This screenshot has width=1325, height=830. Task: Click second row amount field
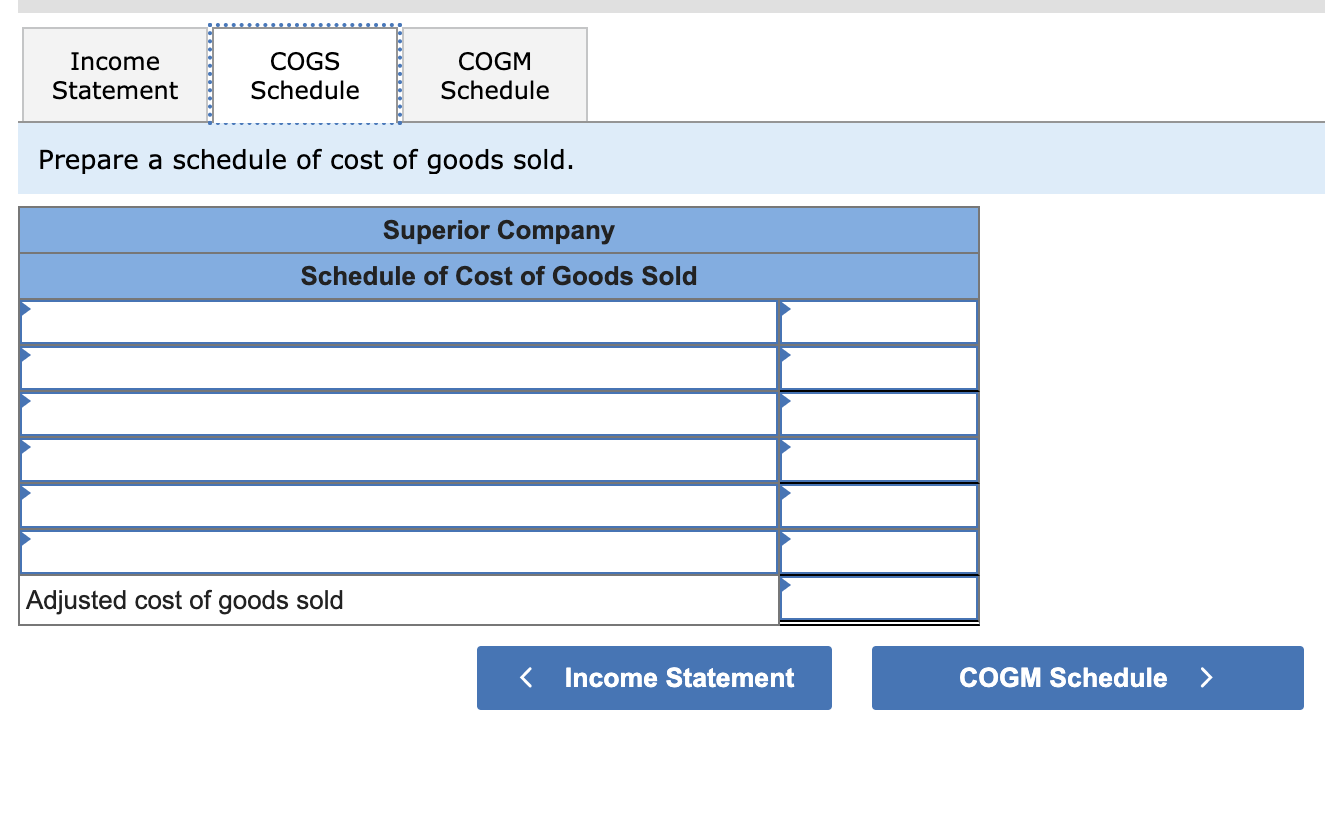pos(879,368)
